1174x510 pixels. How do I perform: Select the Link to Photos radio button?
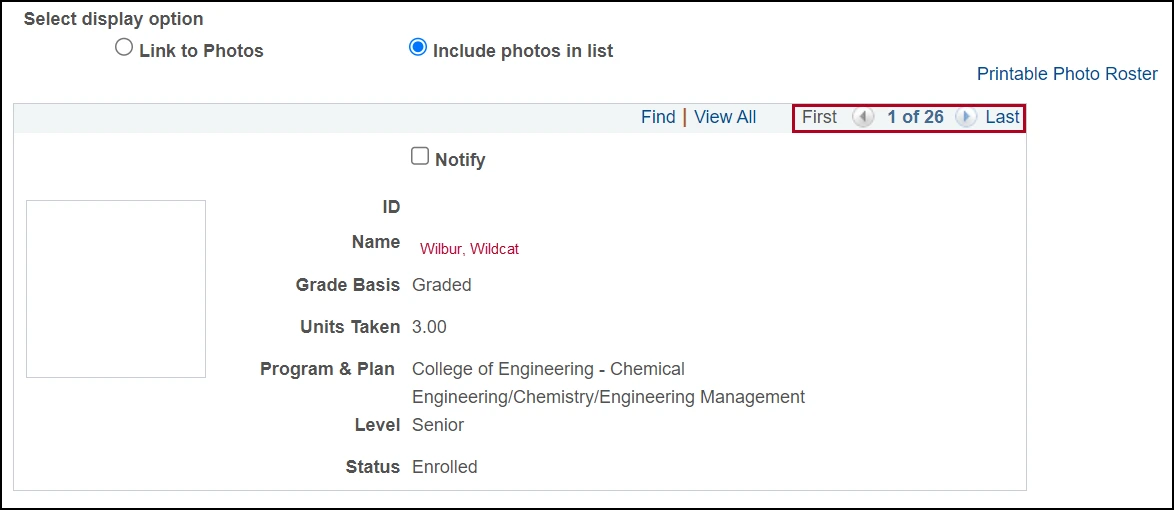[x=124, y=49]
